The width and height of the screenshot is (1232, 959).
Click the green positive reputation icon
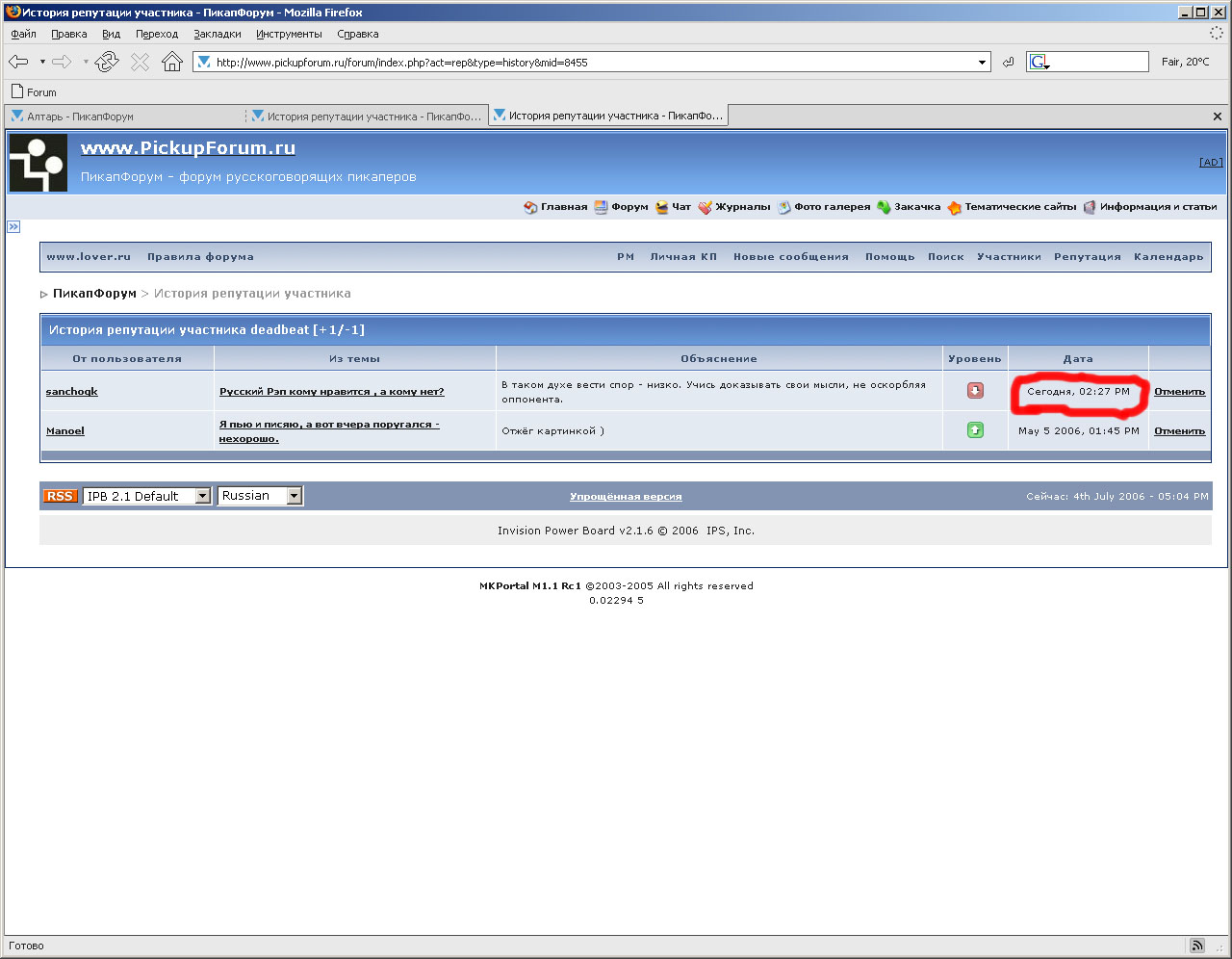click(975, 430)
